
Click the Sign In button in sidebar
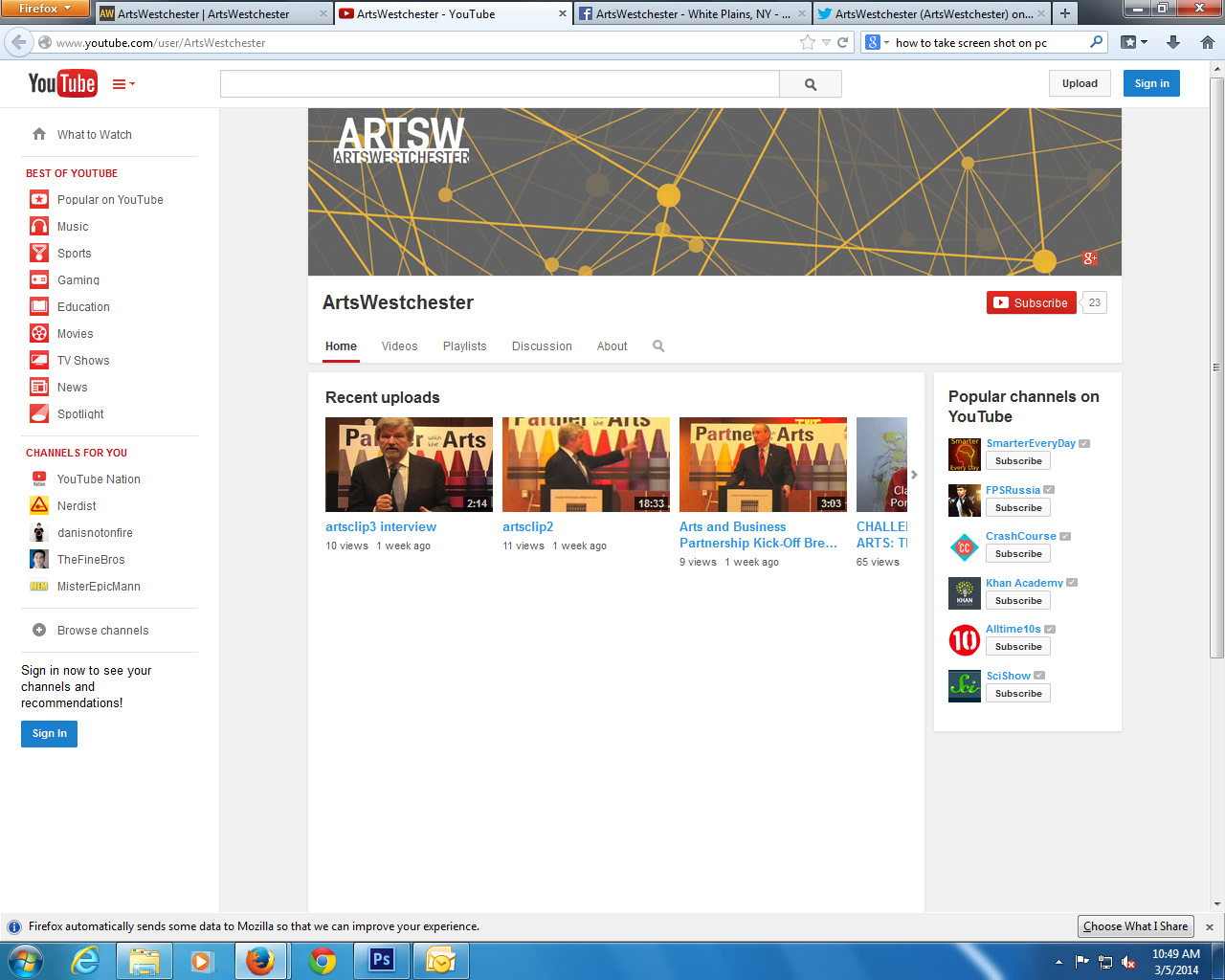click(50, 733)
